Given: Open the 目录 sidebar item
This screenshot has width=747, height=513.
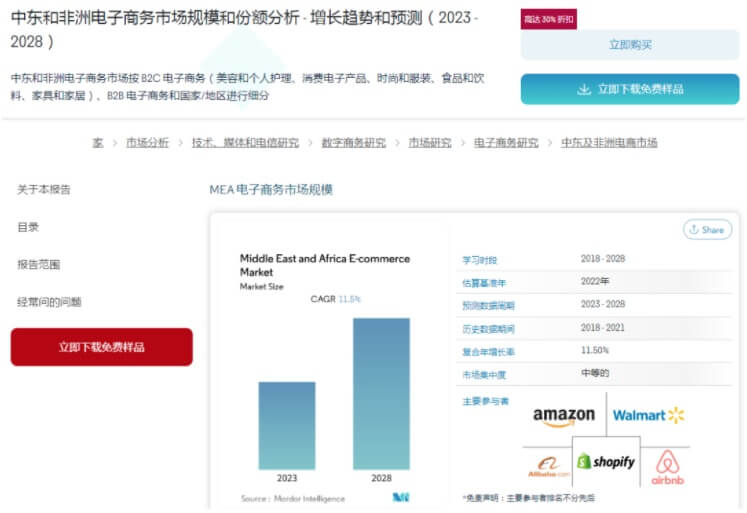Looking at the screenshot, I should (x=28, y=227).
